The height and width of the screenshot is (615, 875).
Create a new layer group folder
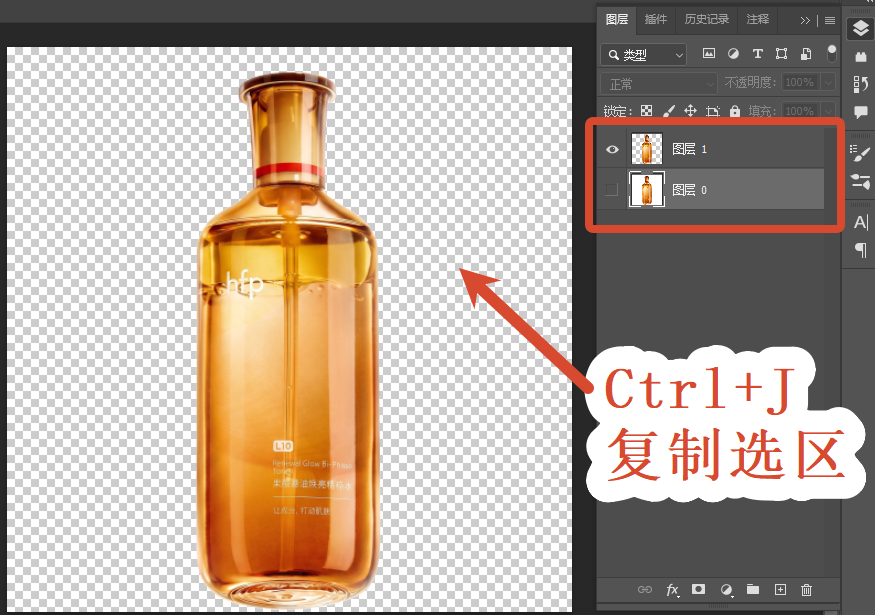tap(753, 589)
